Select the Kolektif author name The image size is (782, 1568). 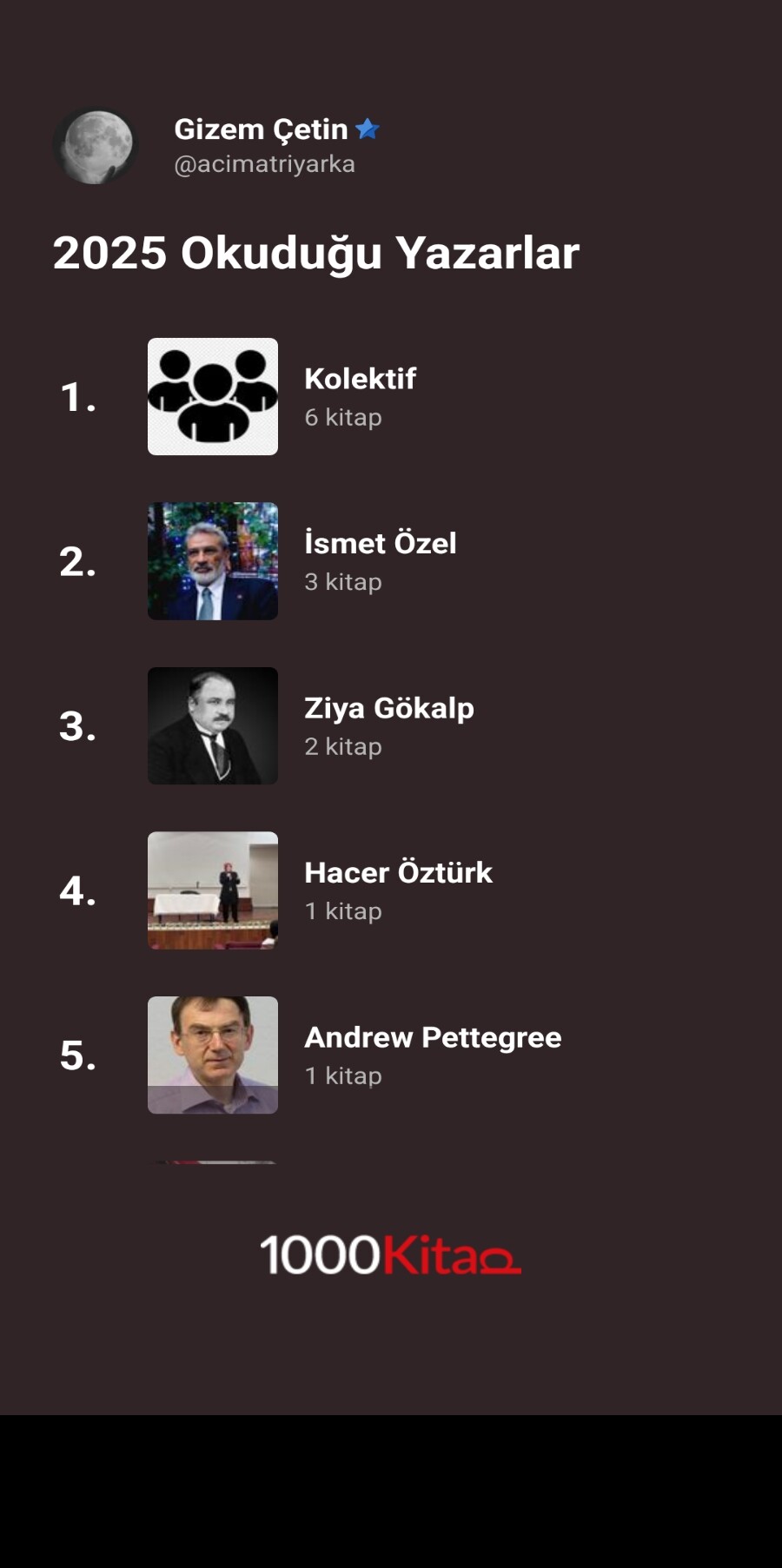click(x=360, y=379)
